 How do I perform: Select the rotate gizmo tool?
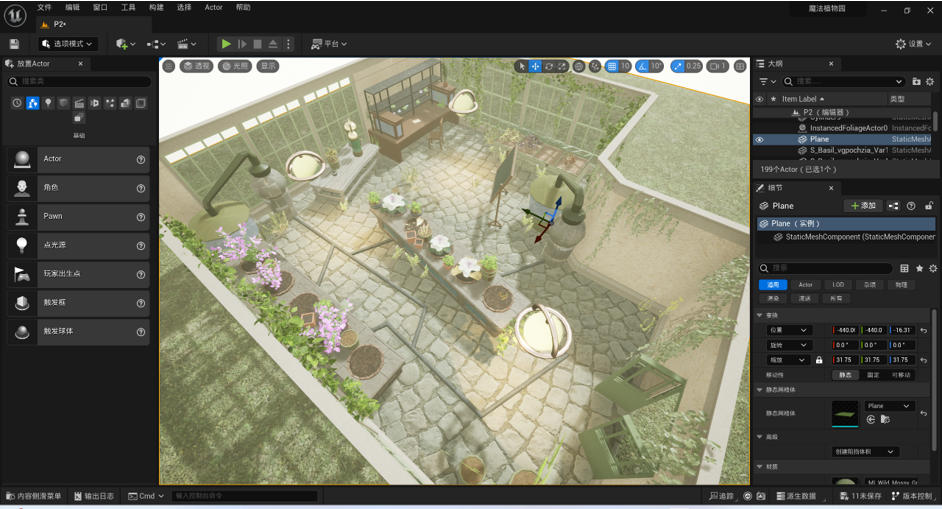[548, 66]
